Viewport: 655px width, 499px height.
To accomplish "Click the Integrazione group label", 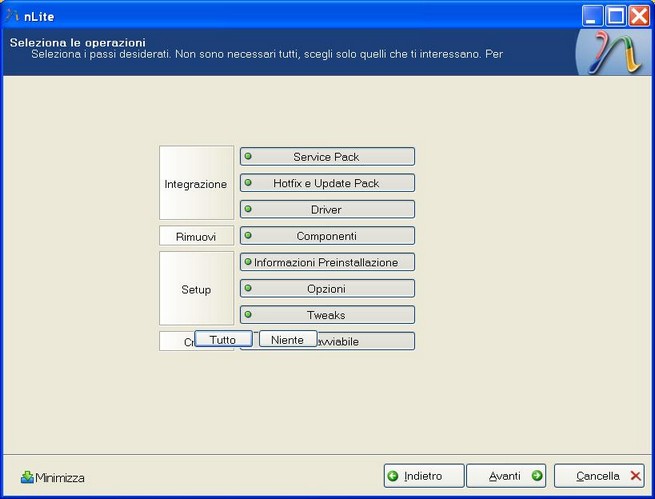I will [x=196, y=184].
